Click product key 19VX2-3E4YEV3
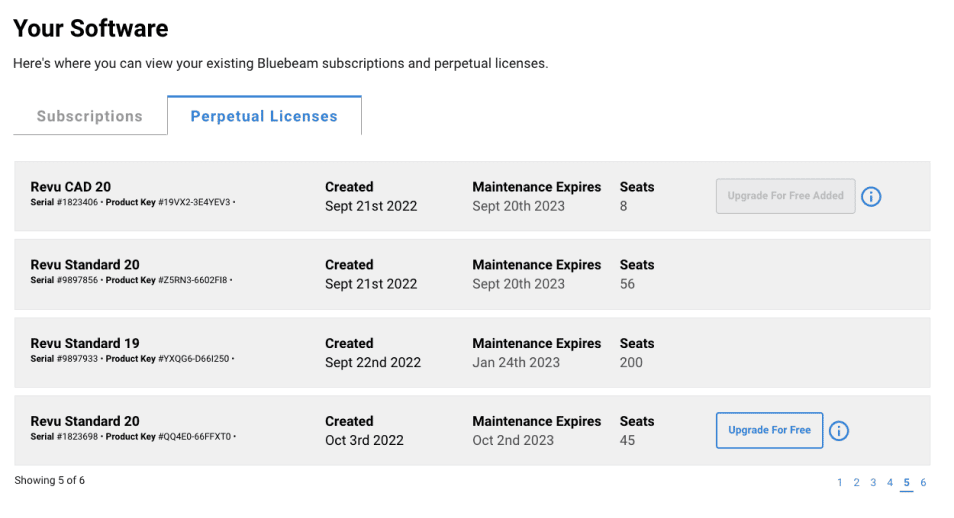The width and height of the screenshot is (954, 518). (195, 202)
